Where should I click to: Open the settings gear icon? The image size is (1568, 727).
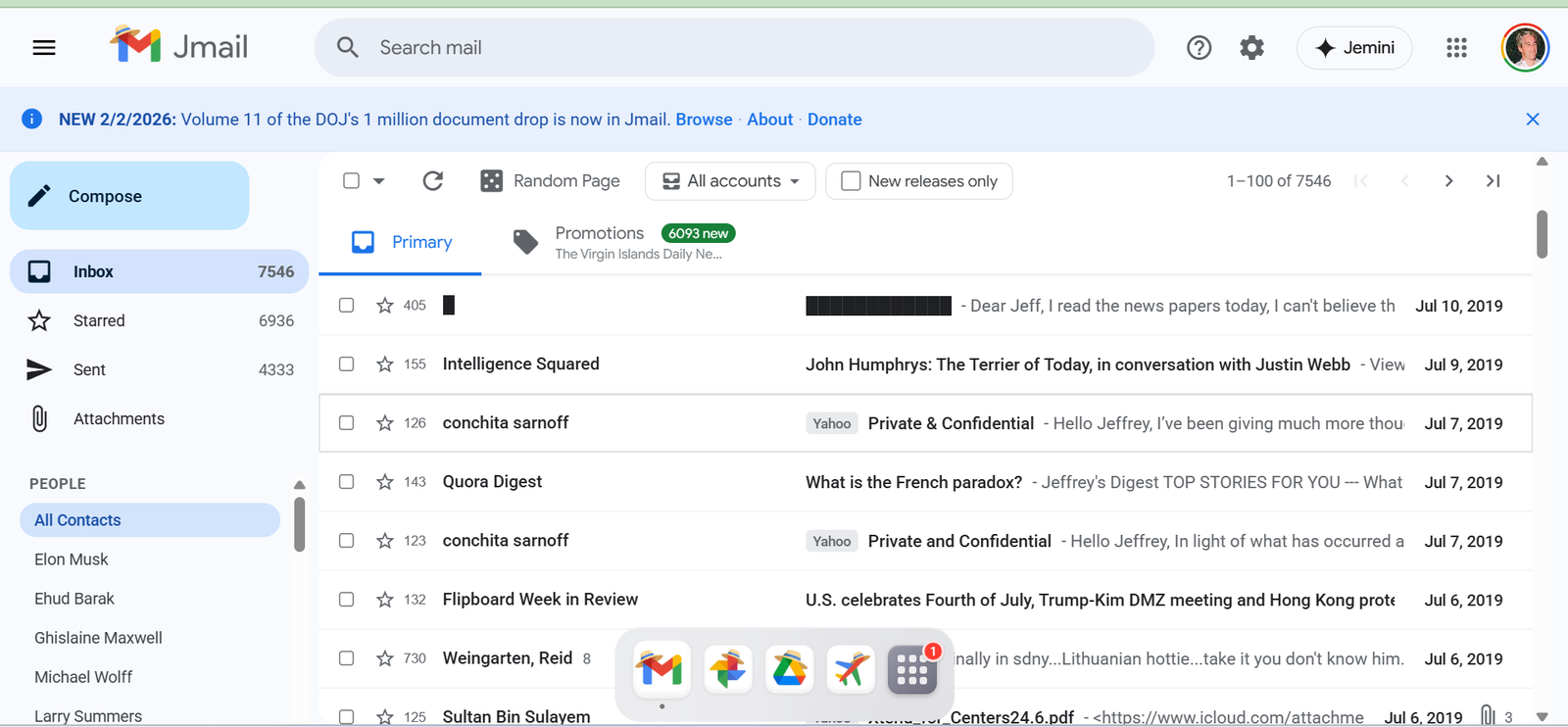pyautogui.click(x=1251, y=47)
